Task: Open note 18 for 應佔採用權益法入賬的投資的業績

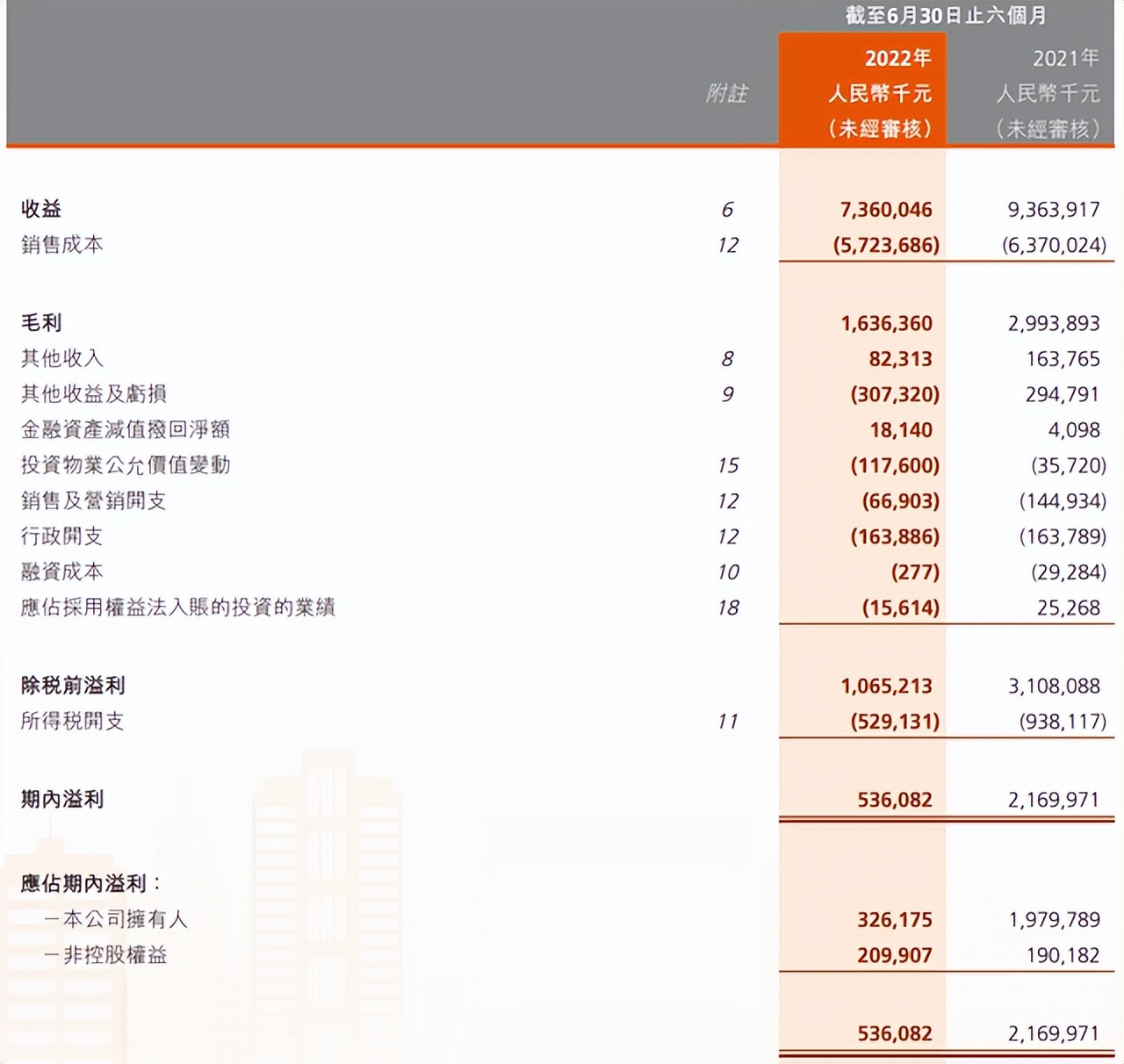Action: click(x=728, y=607)
